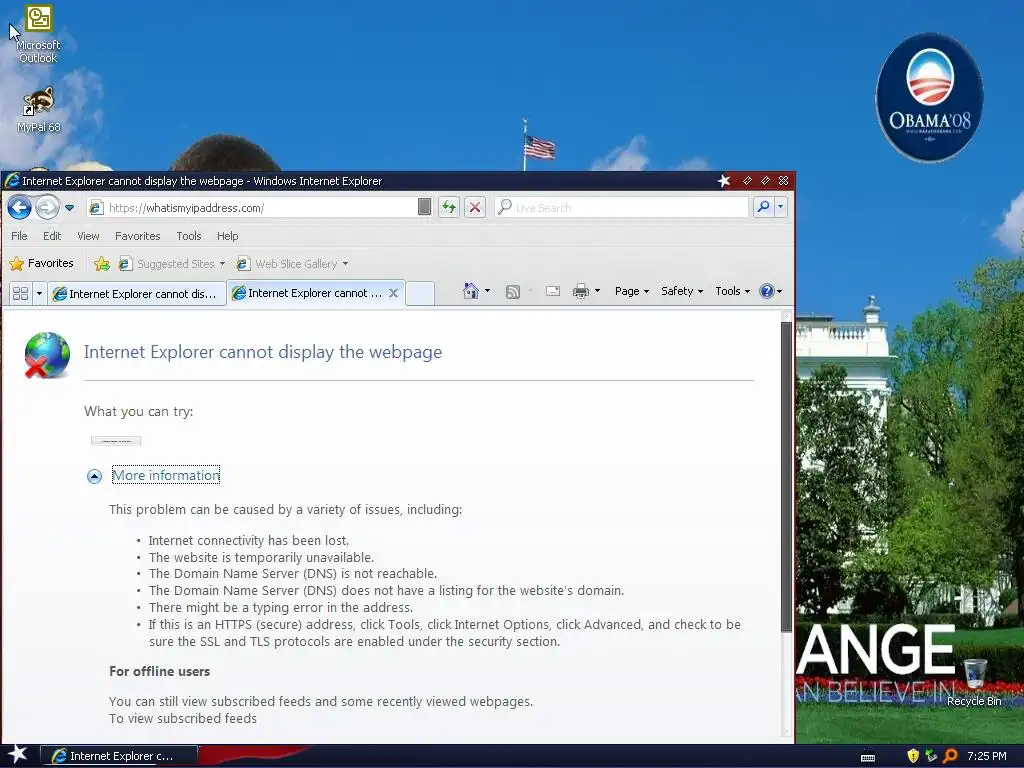
Task: Open search provider dropdown arrow
Action: pos(780,207)
